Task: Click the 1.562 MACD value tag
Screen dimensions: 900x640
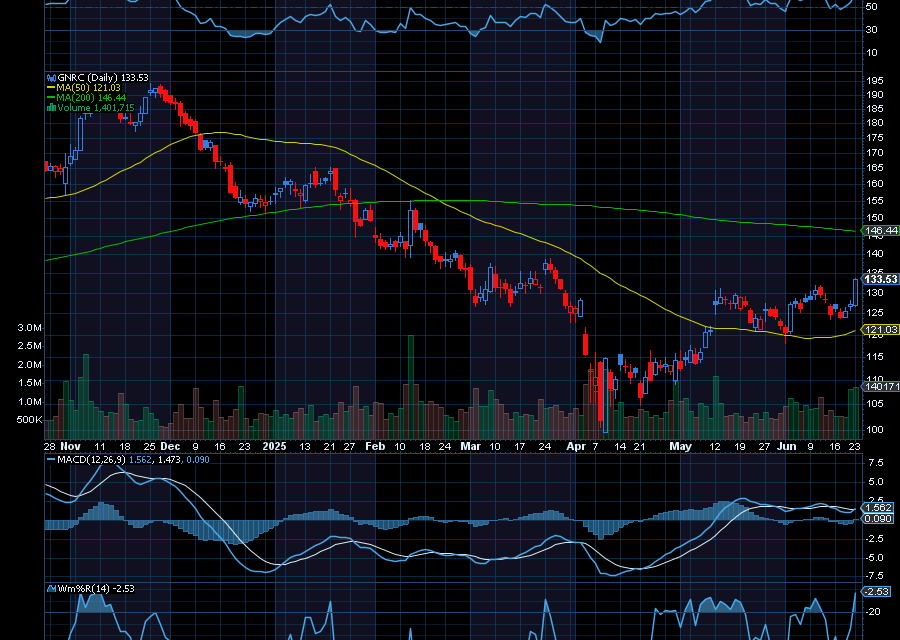Action: point(877,507)
